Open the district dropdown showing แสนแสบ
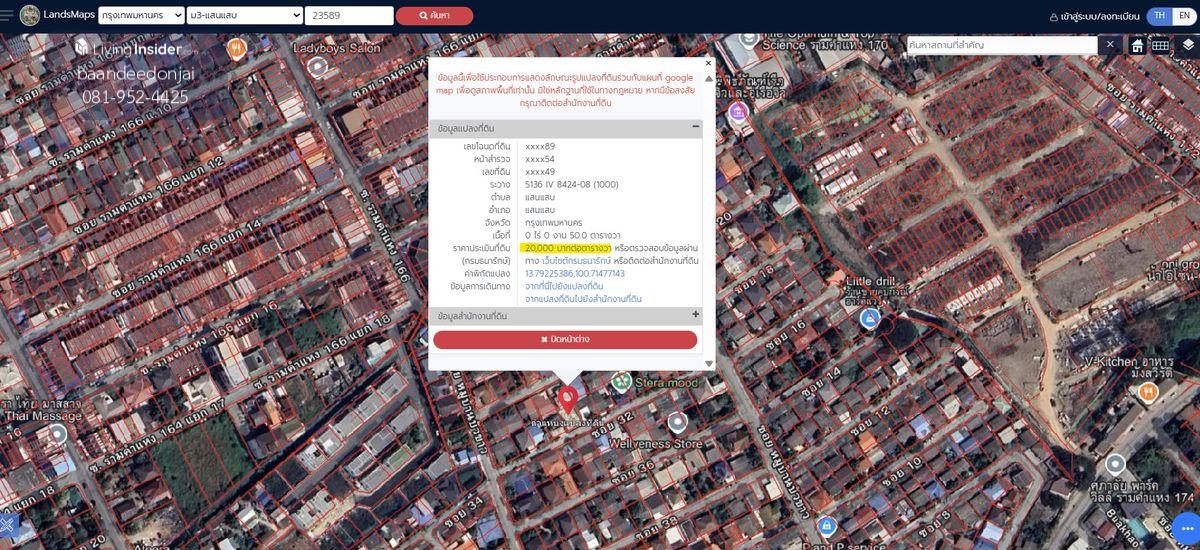This screenshot has width=1200, height=550. (244, 16)
